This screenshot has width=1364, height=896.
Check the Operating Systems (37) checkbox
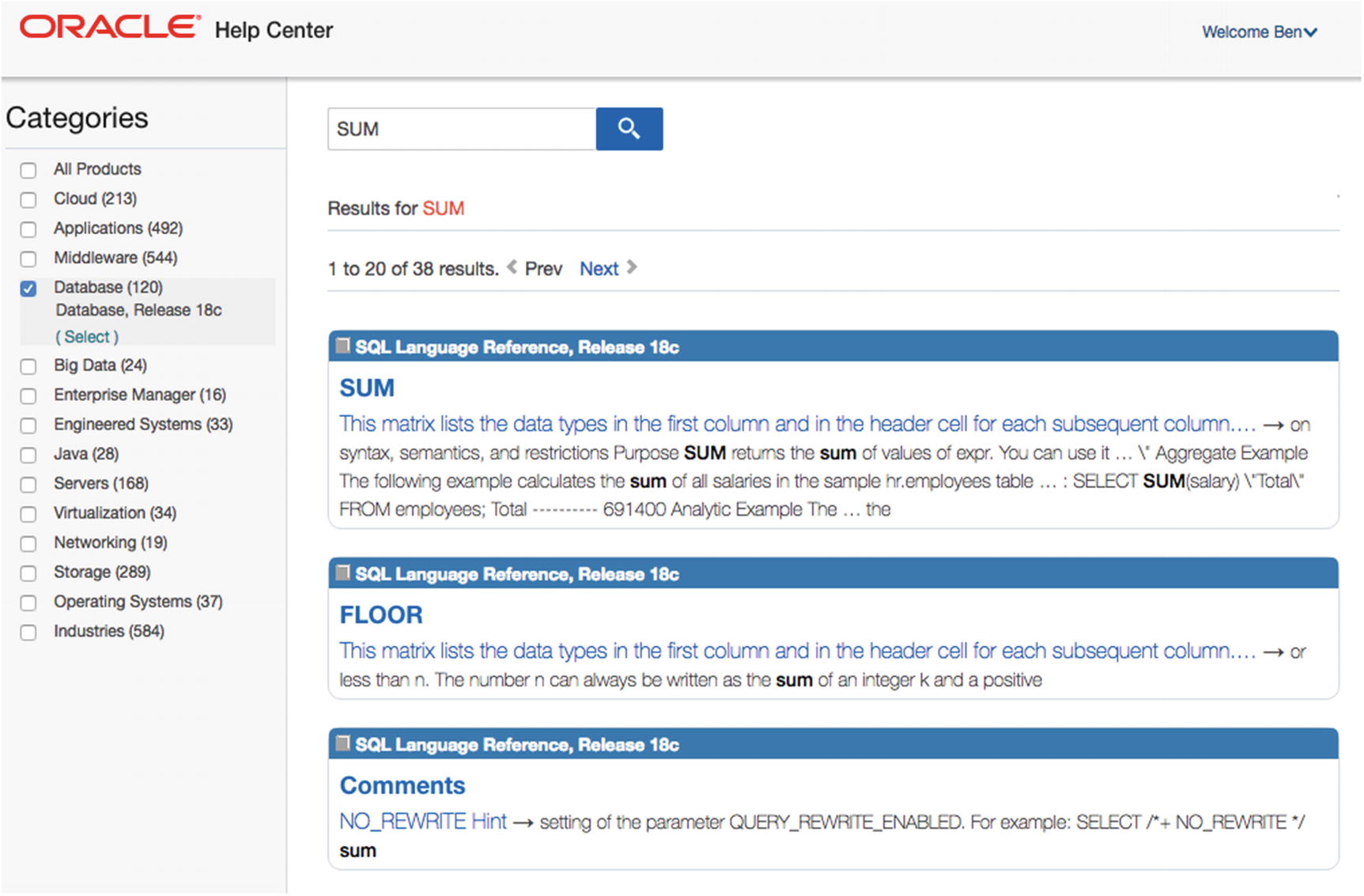[28, 603]
